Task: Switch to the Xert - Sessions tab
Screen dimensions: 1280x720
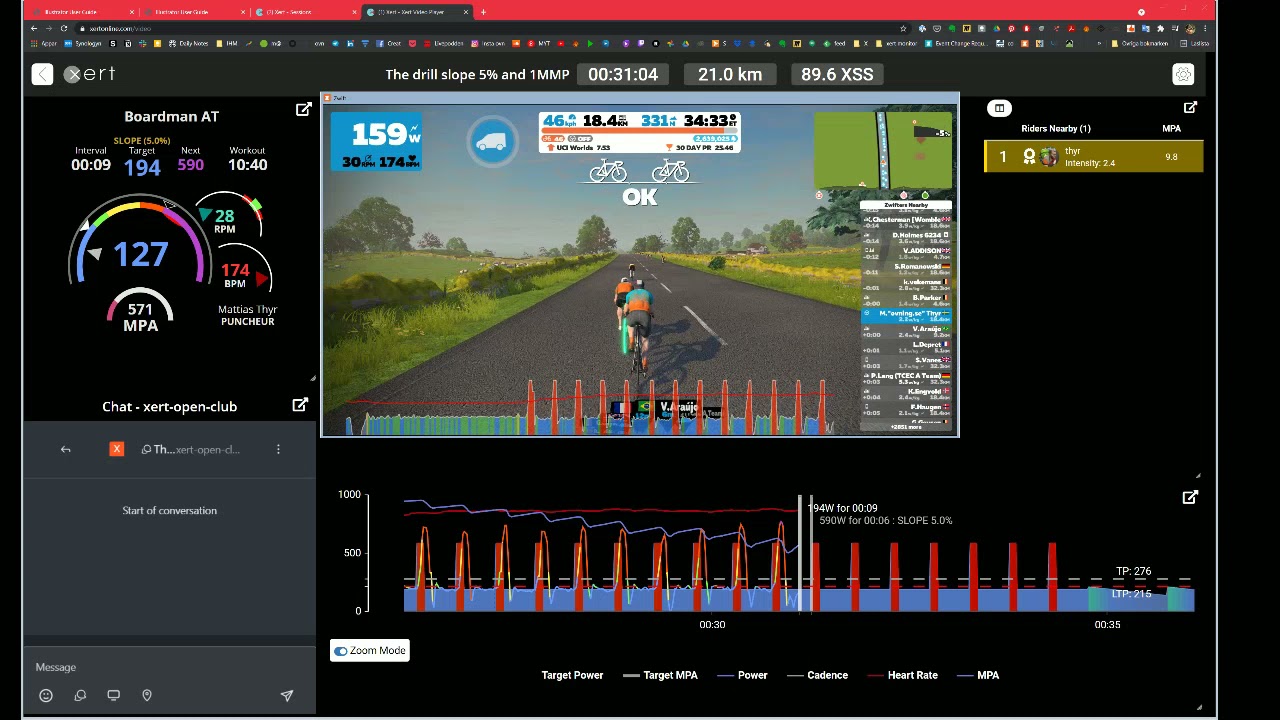Action: pos(305,12)
